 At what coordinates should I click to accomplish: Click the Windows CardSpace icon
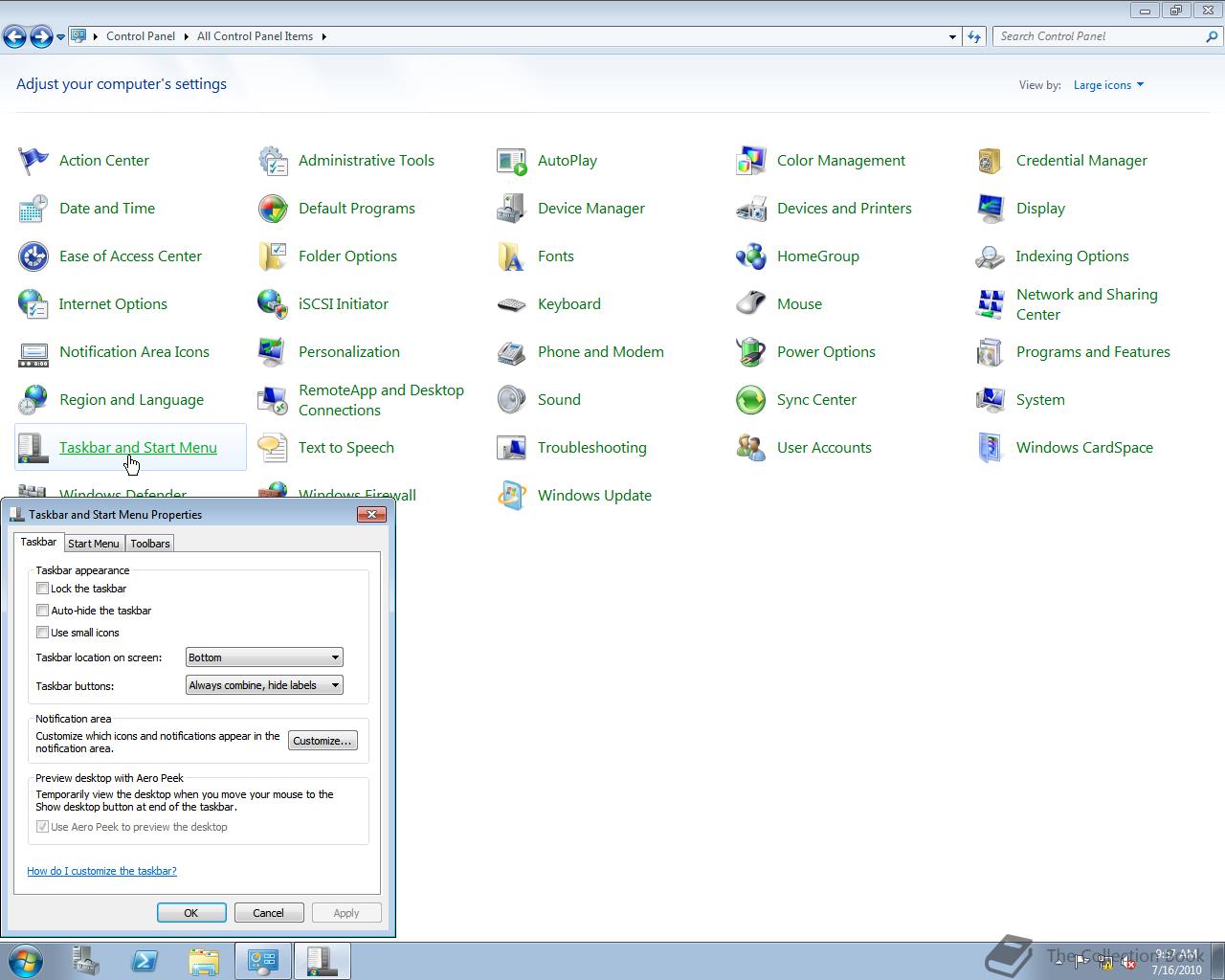pos(991,448)
